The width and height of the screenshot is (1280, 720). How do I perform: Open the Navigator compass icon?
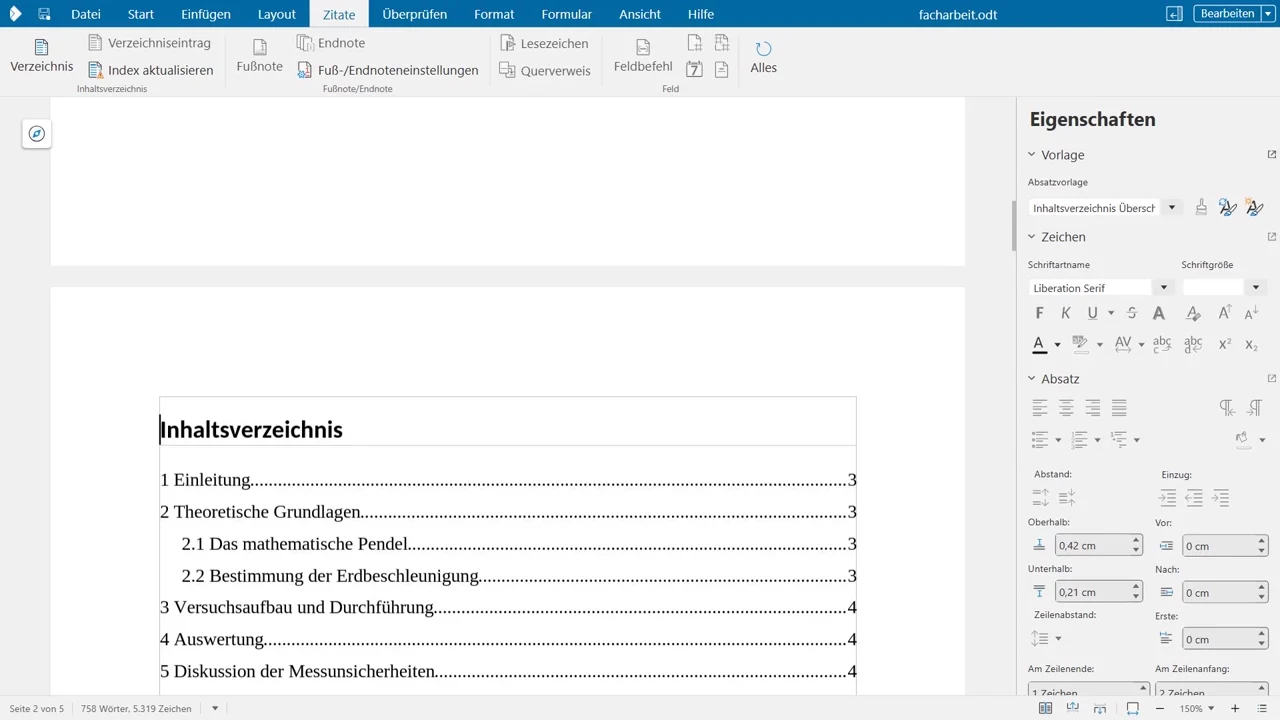37,133
